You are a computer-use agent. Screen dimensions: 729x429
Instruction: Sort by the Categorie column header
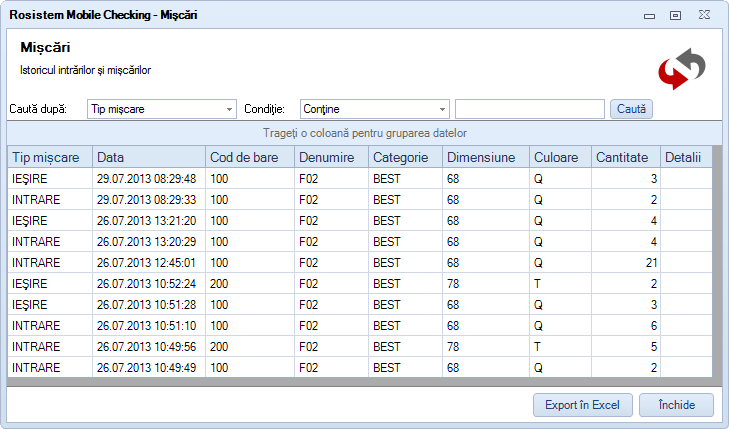tap(404, 157)
